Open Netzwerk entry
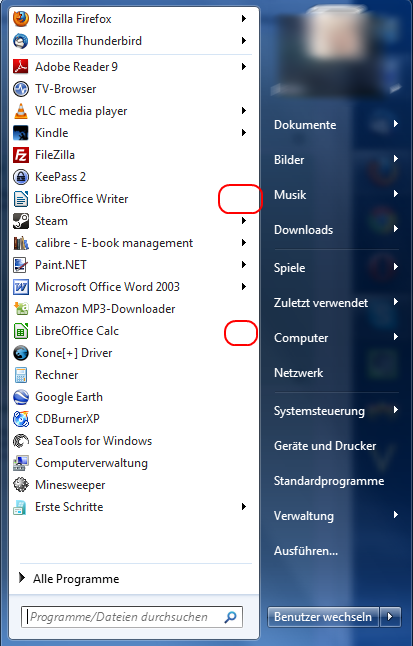Screen dimensions: 413x646 point(298,373)
